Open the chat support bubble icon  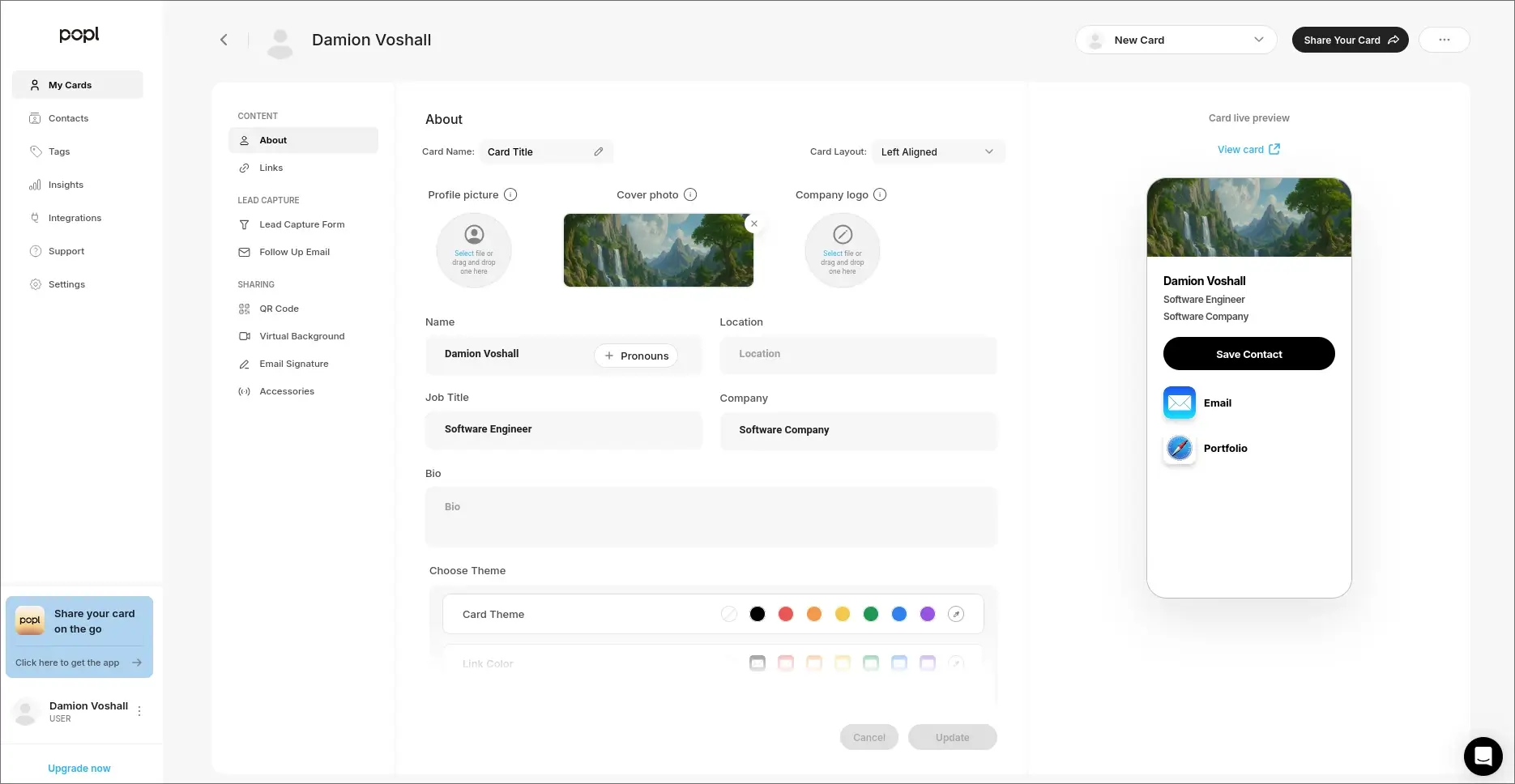[x=1483, y=756]
